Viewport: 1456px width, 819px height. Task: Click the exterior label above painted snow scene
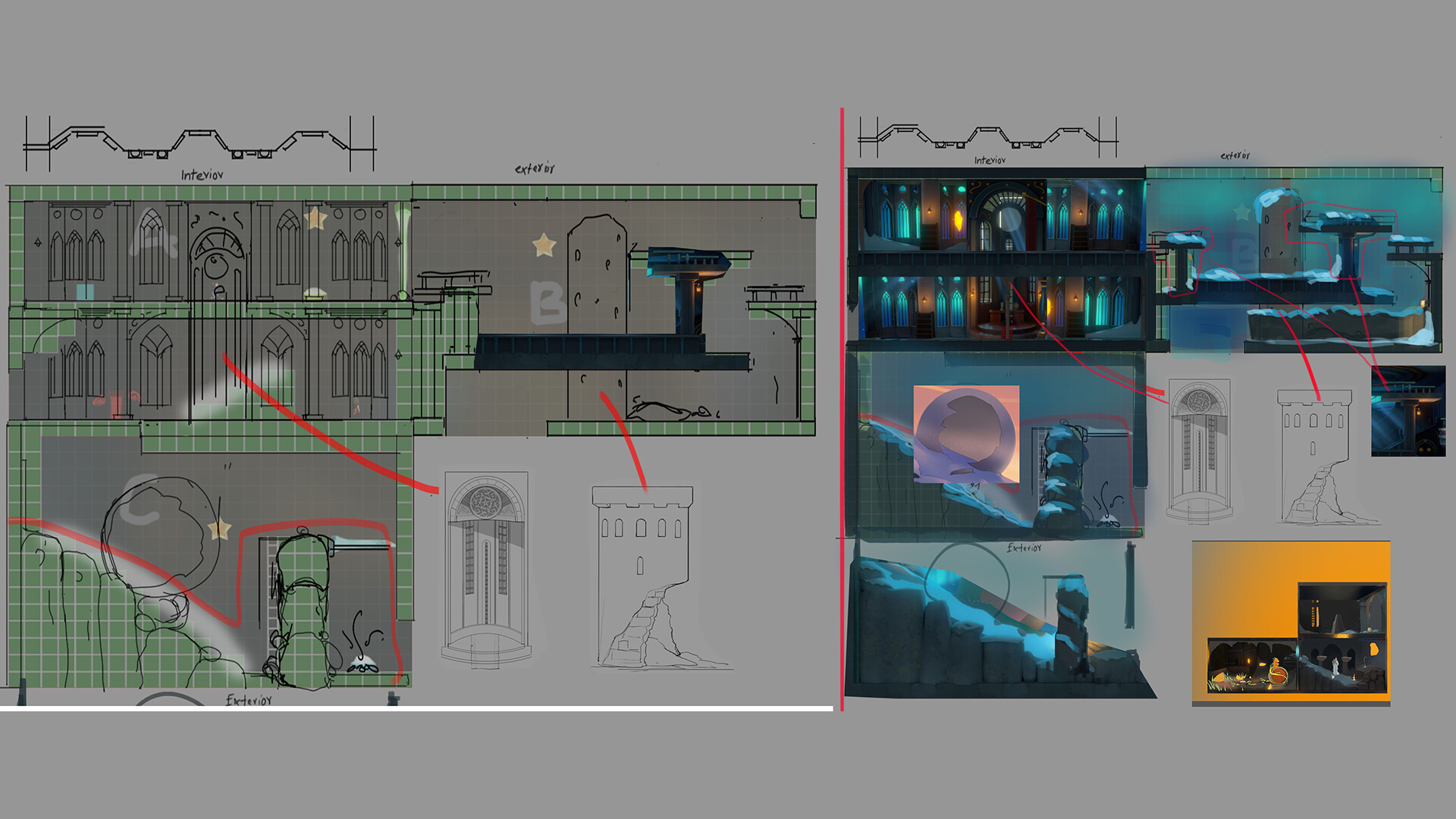(x=1235, y=155)
